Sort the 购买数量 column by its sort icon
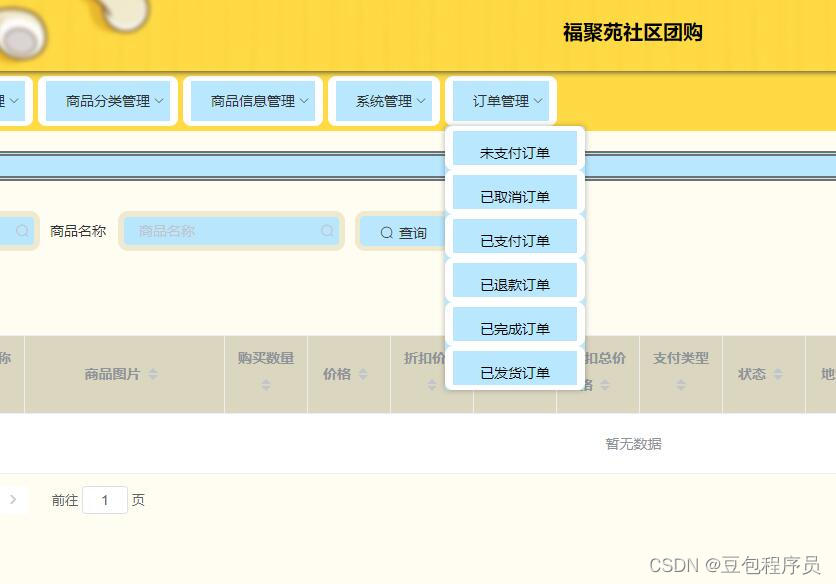836x584 pixels. (266, 385)
